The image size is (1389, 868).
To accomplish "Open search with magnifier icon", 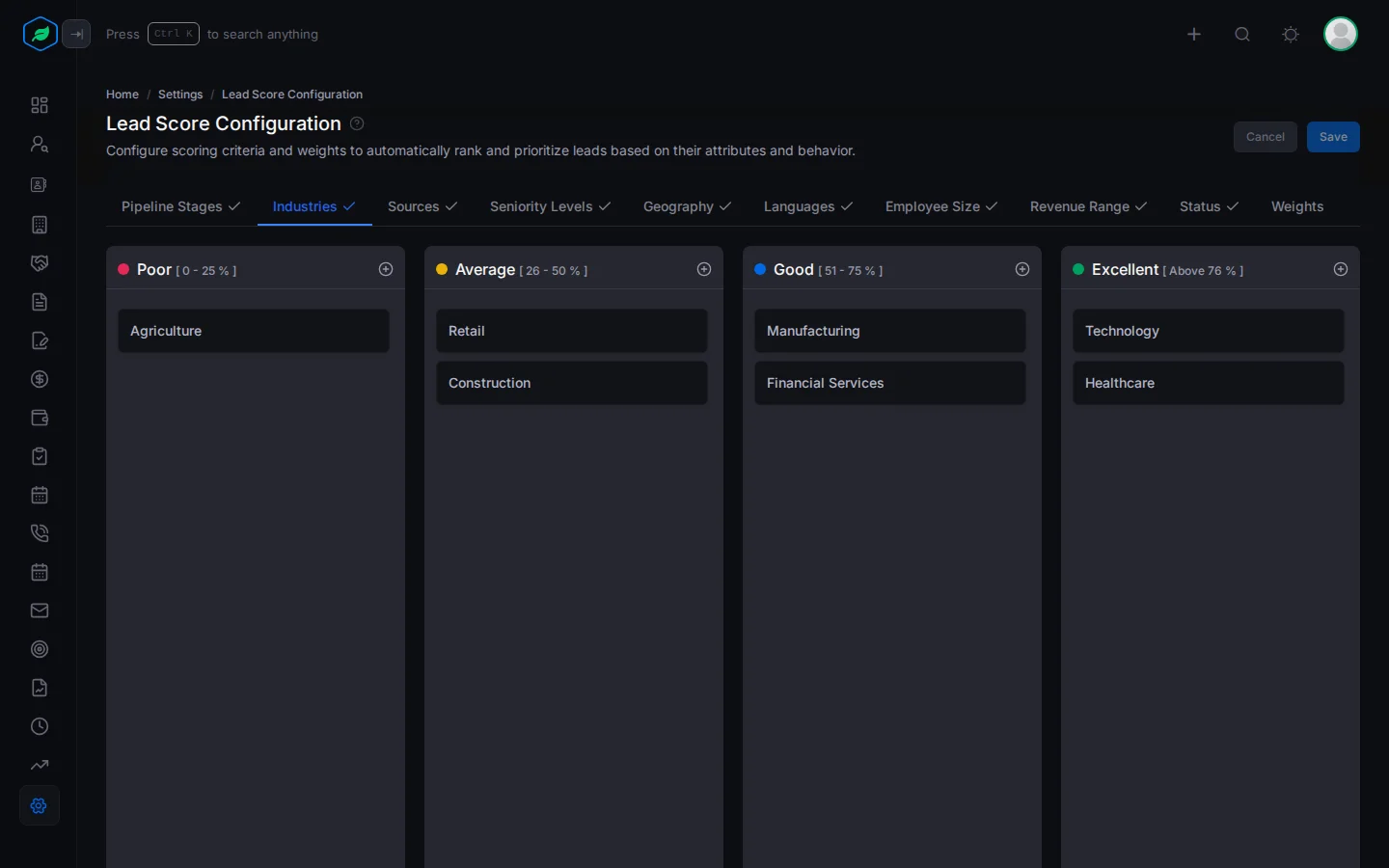I will [1242, 34].
